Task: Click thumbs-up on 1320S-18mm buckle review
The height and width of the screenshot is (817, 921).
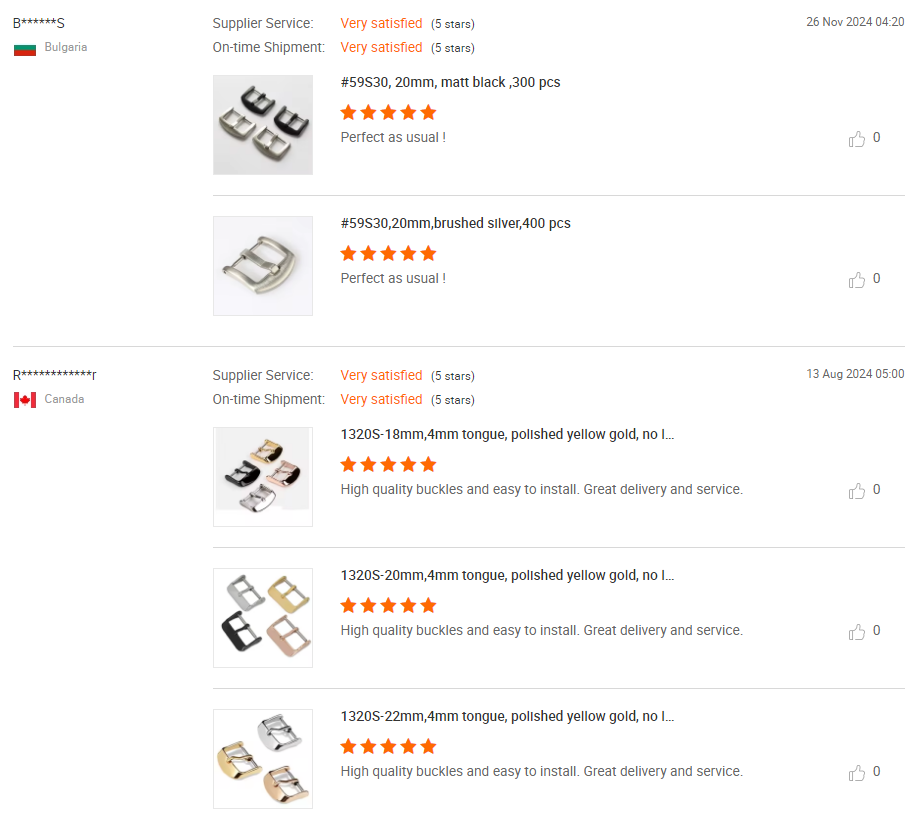Action: pyautogui.click(x=857, y=491)
